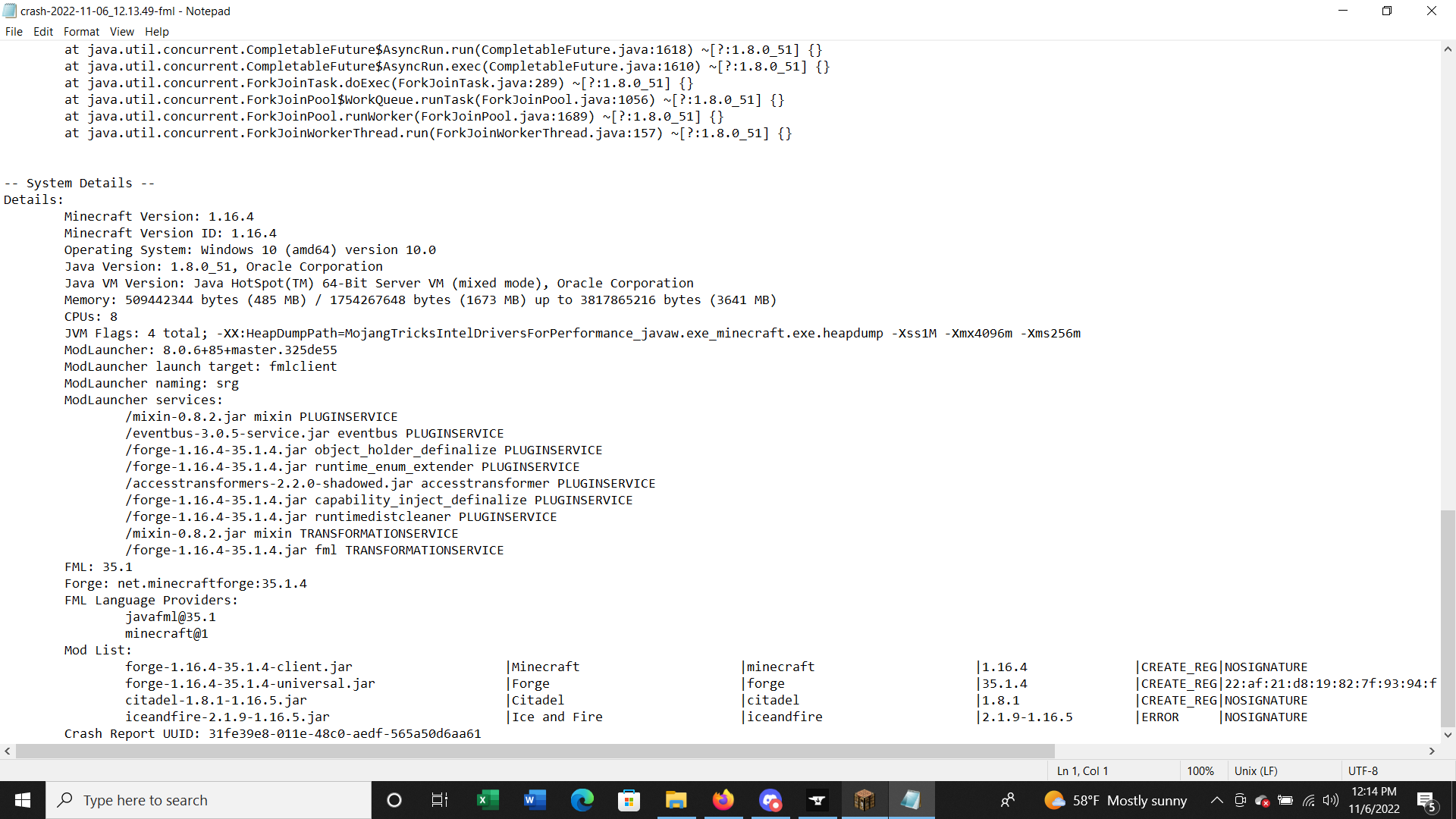This screenshot has width=1456, height=819.
Task: Open Microsoft Edge from the taskbar
Action: tap(582, 800)
